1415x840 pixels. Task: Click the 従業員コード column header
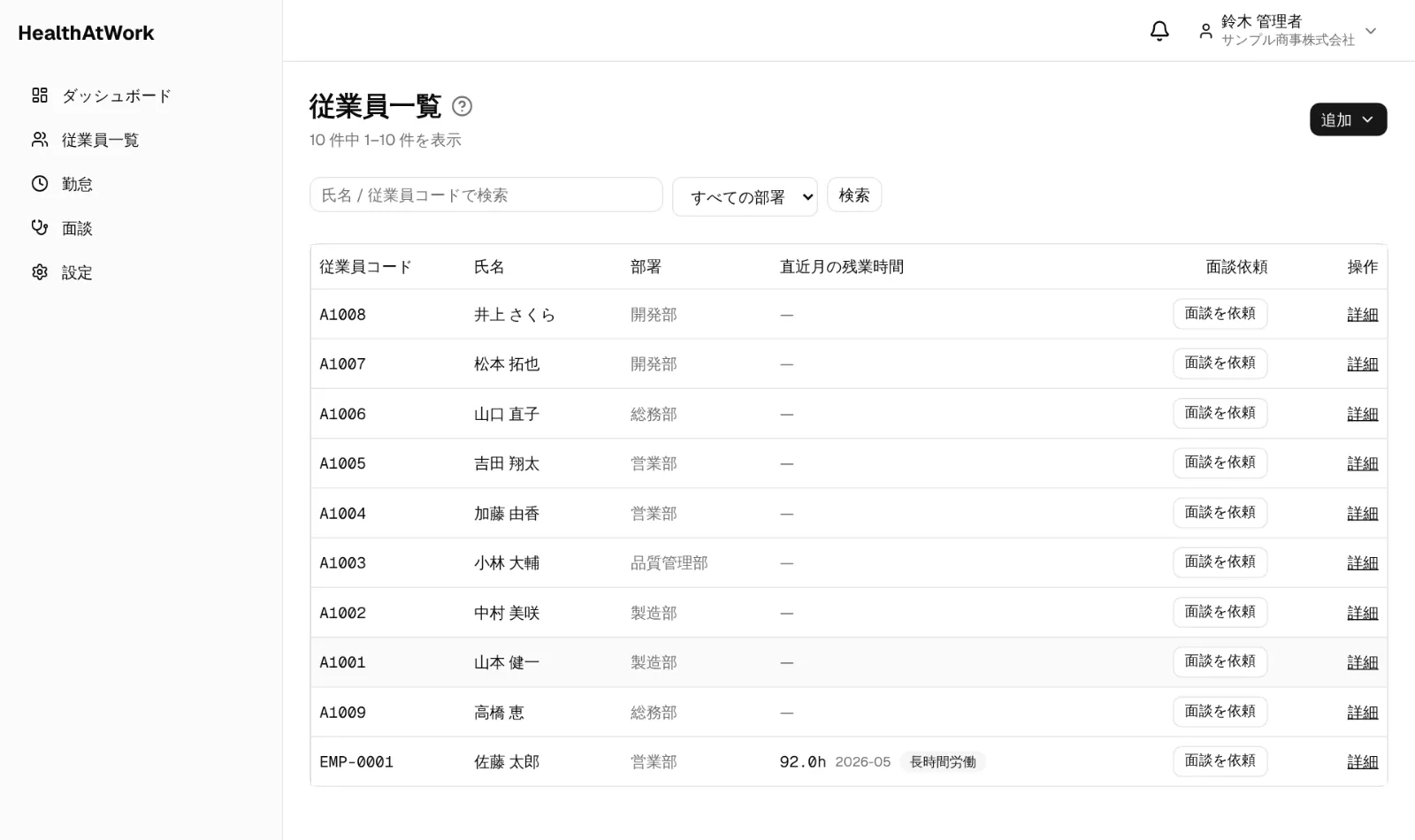tap(365, 267)
